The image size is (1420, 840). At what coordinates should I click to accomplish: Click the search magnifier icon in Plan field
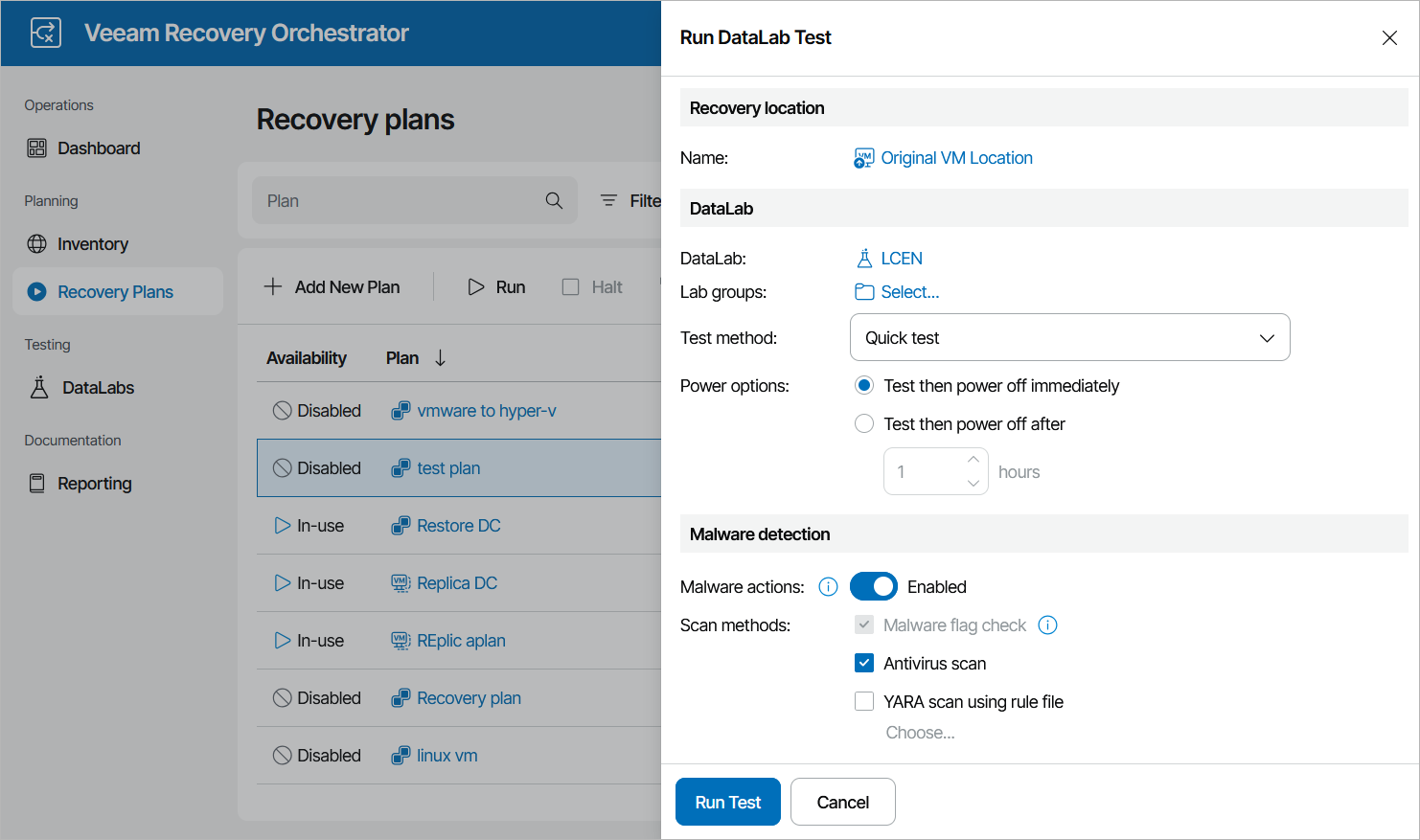click(554, 200)
